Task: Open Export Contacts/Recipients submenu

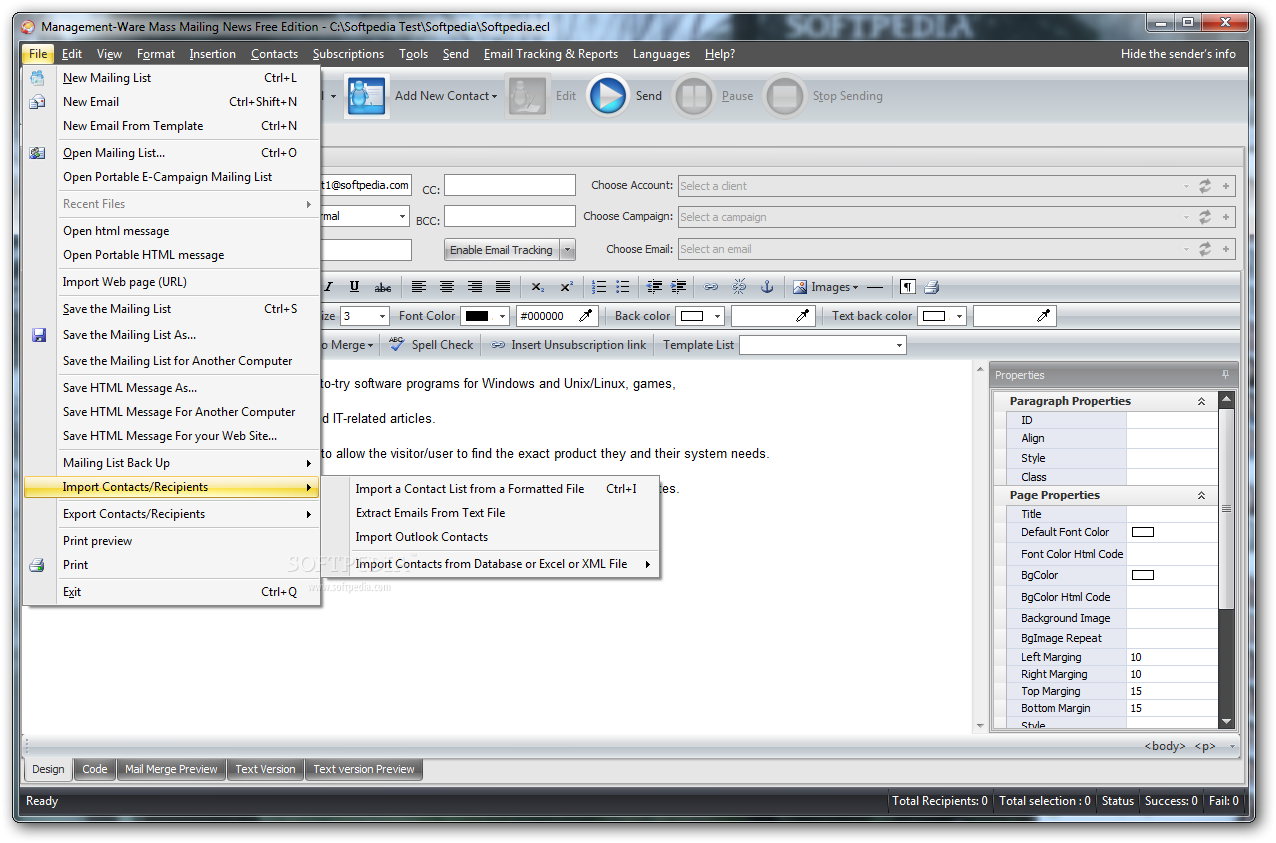Action: (x=171, y=514)
